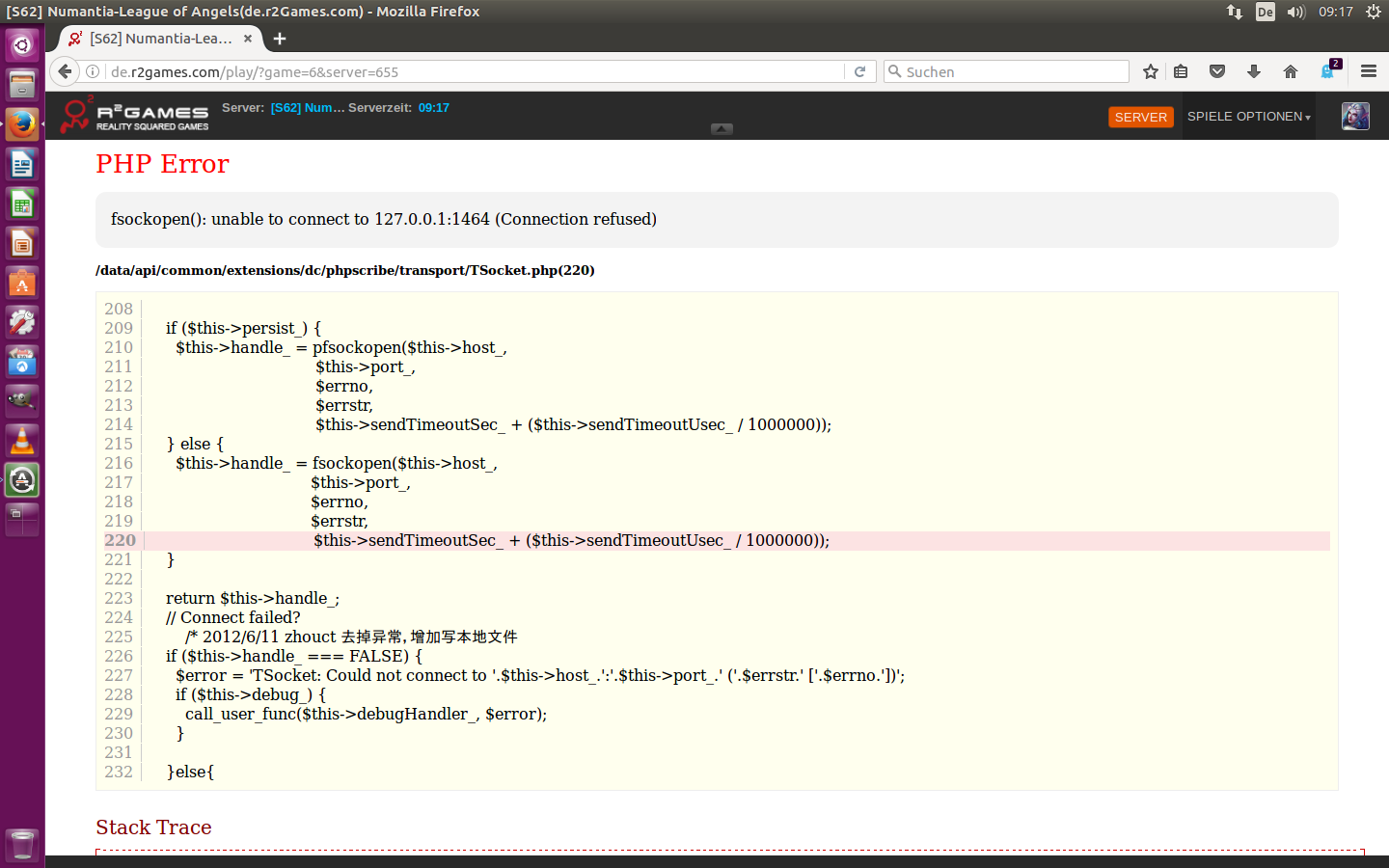Expand the SPIELE OPTIONEN dropdown
This screenshot has height=868, width=1389.
(x=1248, y=117)
